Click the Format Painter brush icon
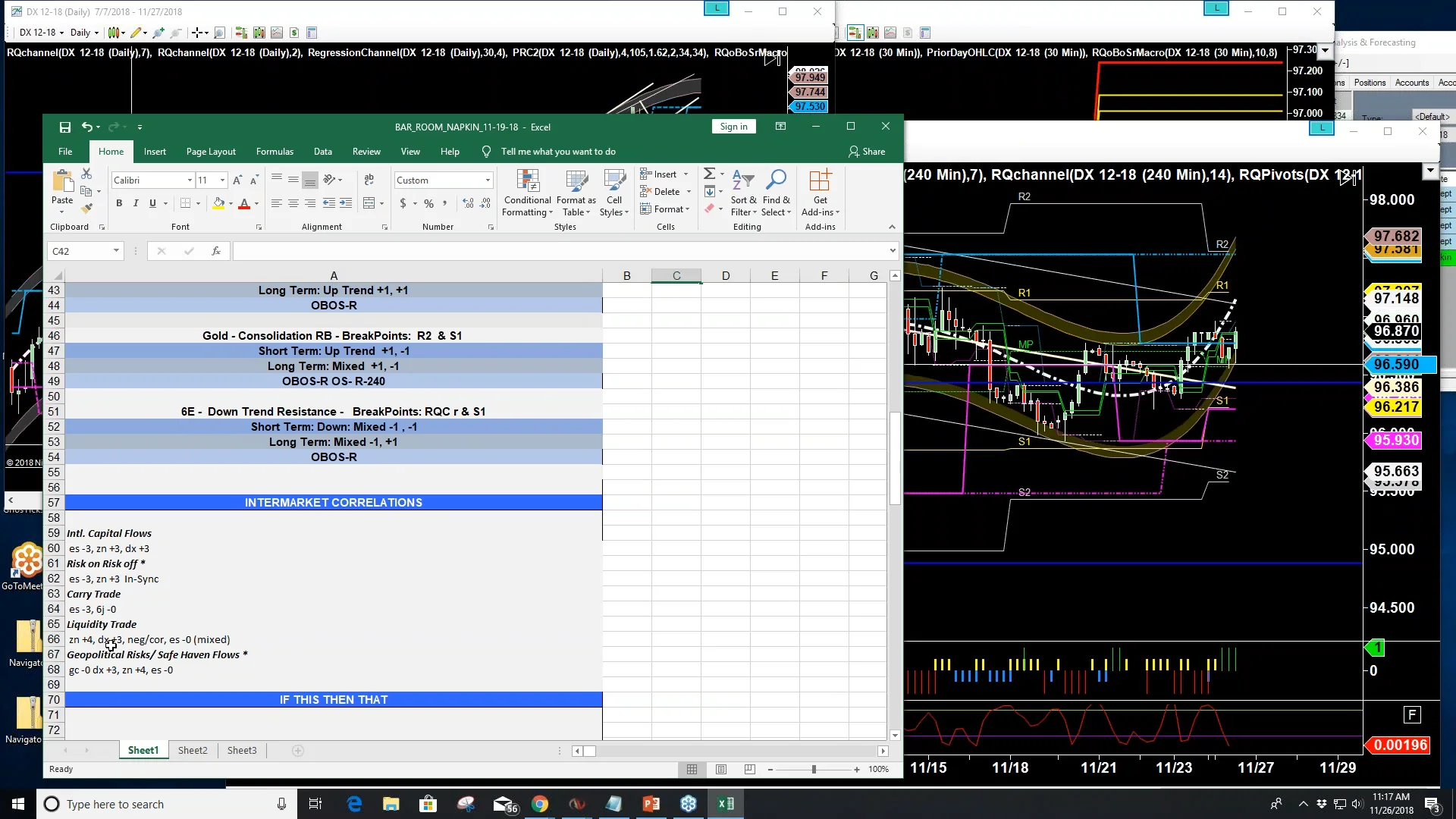This screenshot has width=1456, height=819. [x=87, y=208]
